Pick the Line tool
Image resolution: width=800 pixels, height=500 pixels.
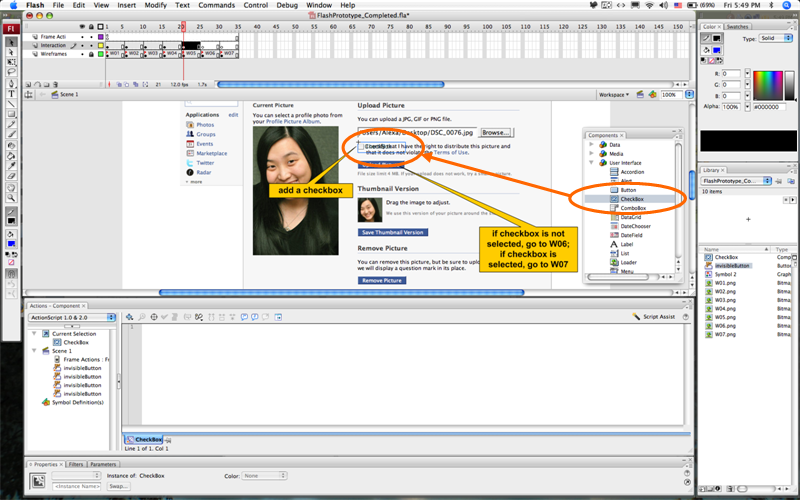coord(11,104)
